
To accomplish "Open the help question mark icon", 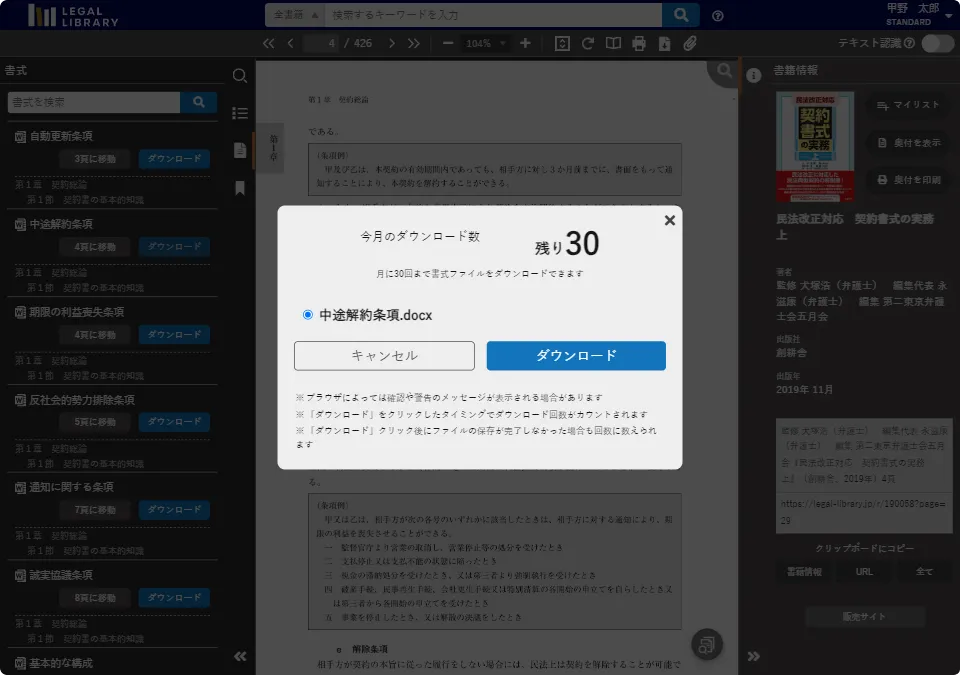I will [718, 16].
